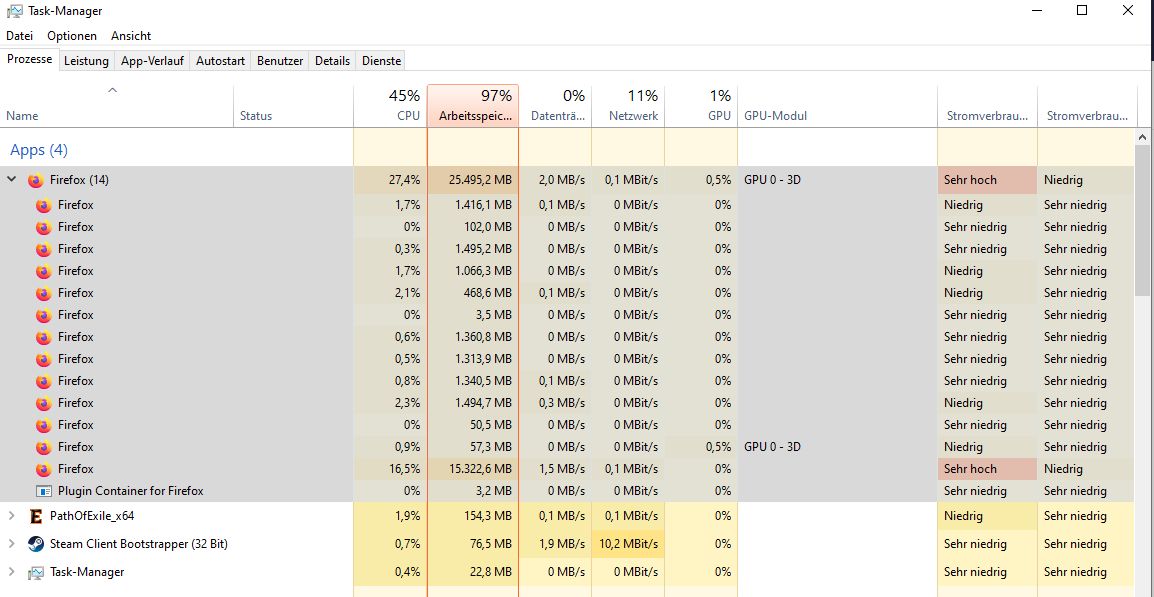Select the Apps (4) group heading
Screen dimensions: 1154x597
click(x=39, y=150)
